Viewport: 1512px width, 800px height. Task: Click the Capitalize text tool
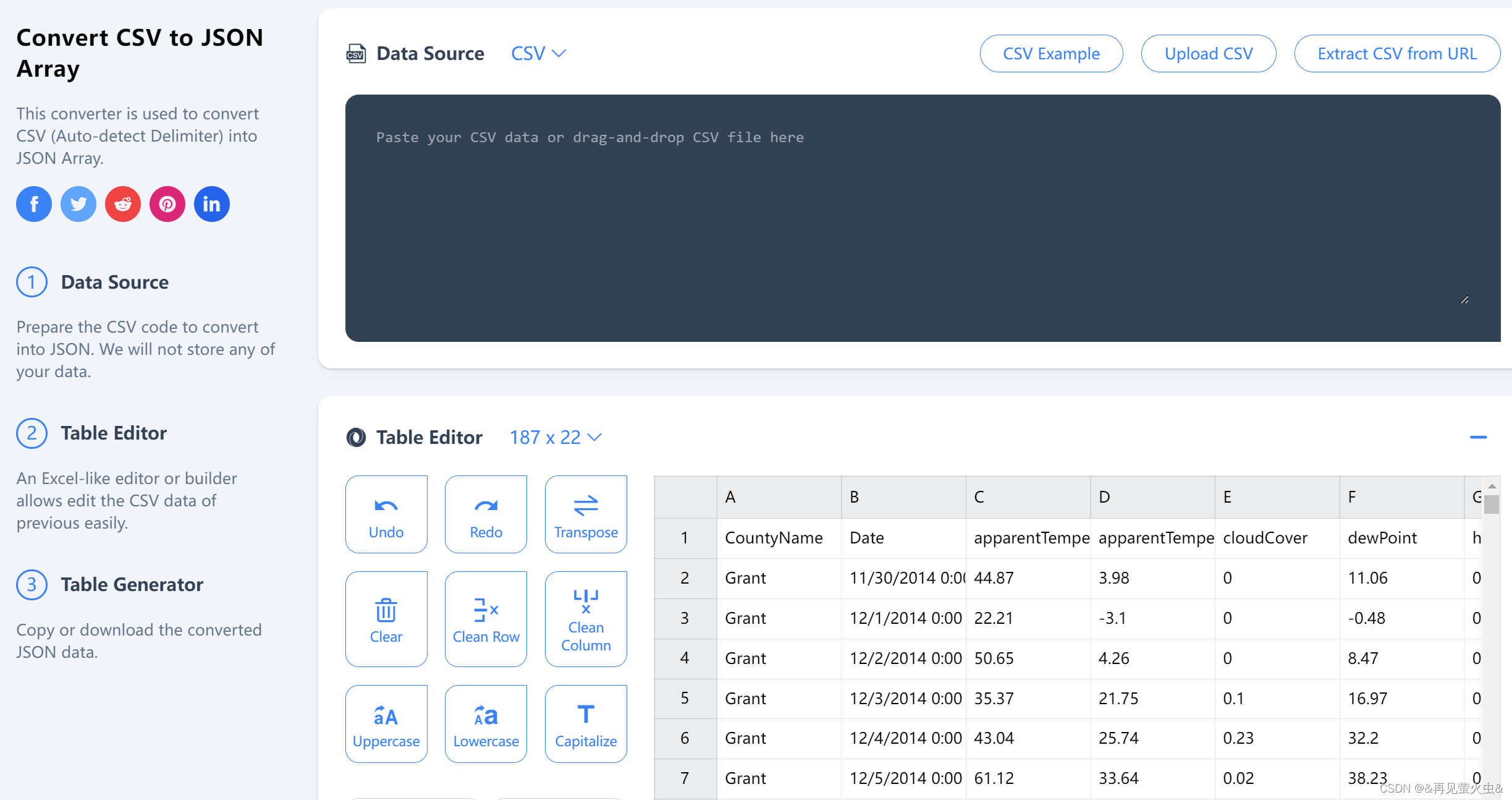(x=586, y=724)
